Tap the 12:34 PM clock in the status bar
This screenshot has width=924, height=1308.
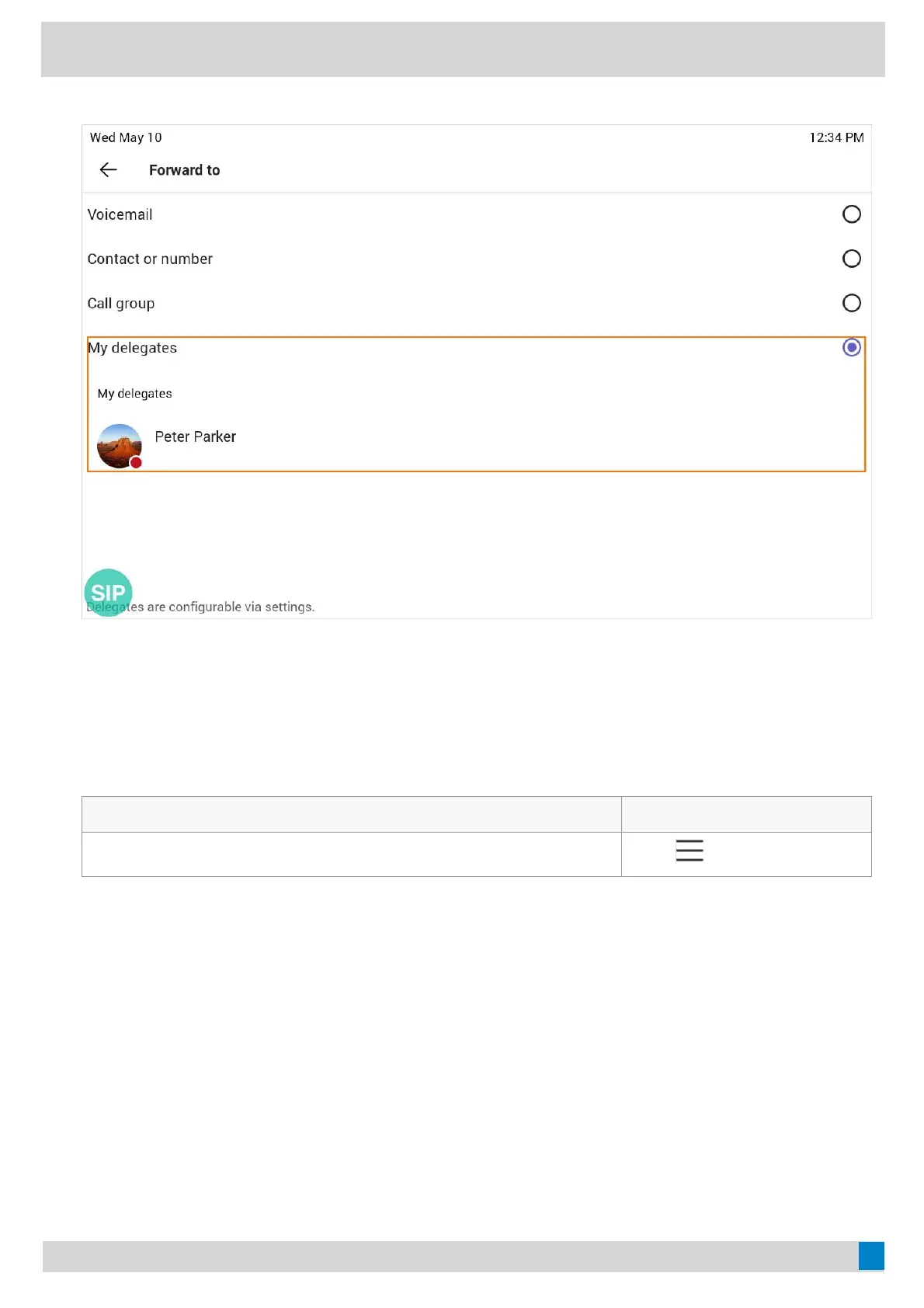[836, 137]
